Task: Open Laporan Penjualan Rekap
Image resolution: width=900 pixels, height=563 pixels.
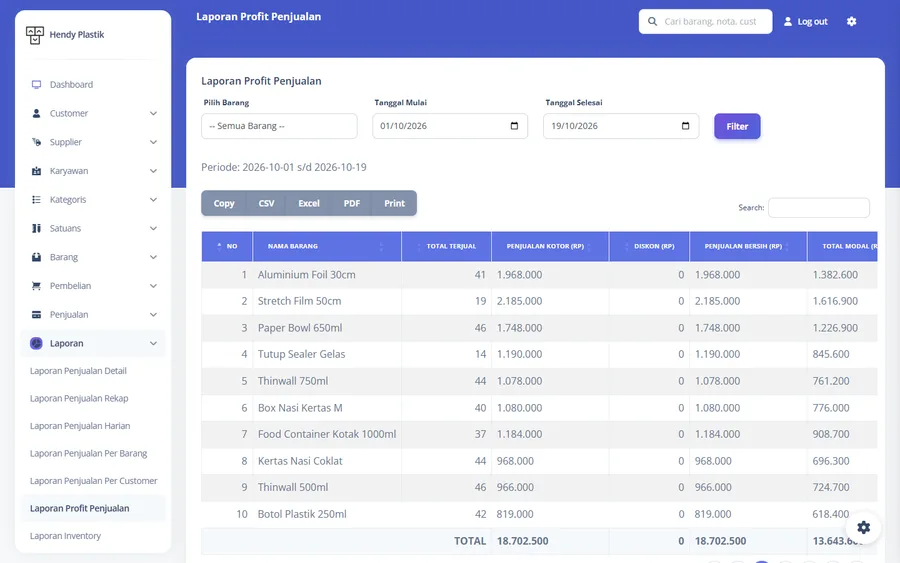Action: click(x=79, y=398)
